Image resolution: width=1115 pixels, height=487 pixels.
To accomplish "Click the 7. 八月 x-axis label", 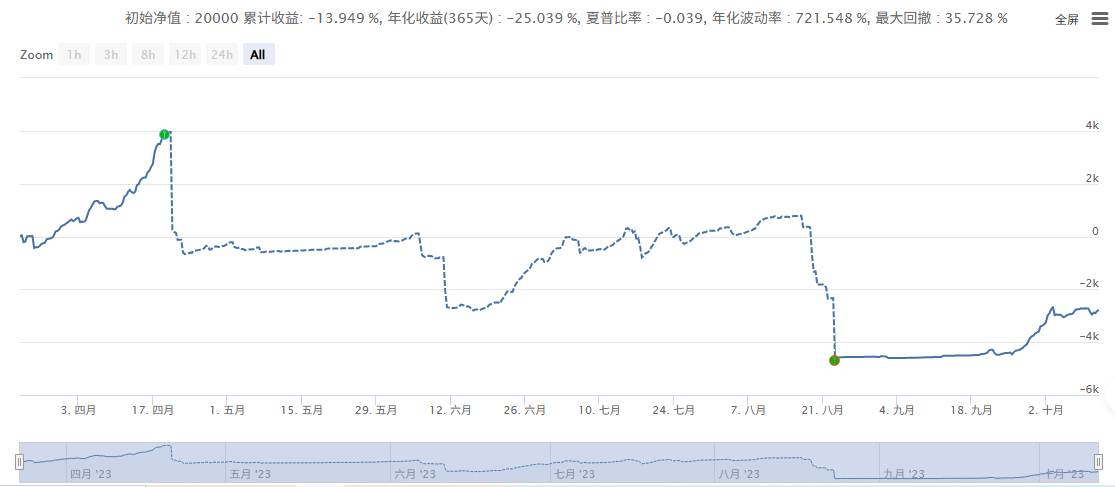I will tap(748, 410).
